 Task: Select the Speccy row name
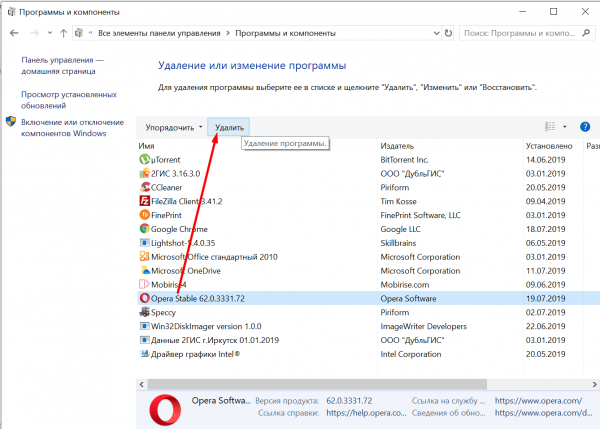163,312
